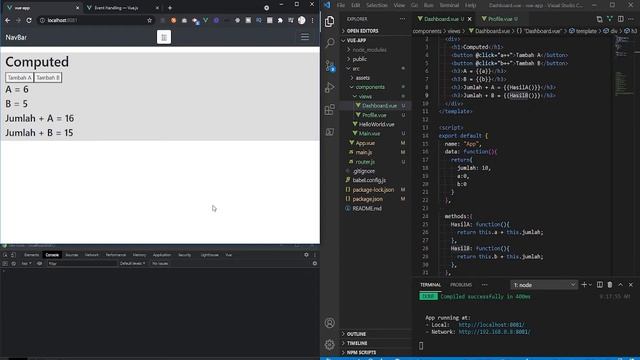Open the DevTools console context 'top' dropdown
The image size is (640, 360).
point(26,264)
